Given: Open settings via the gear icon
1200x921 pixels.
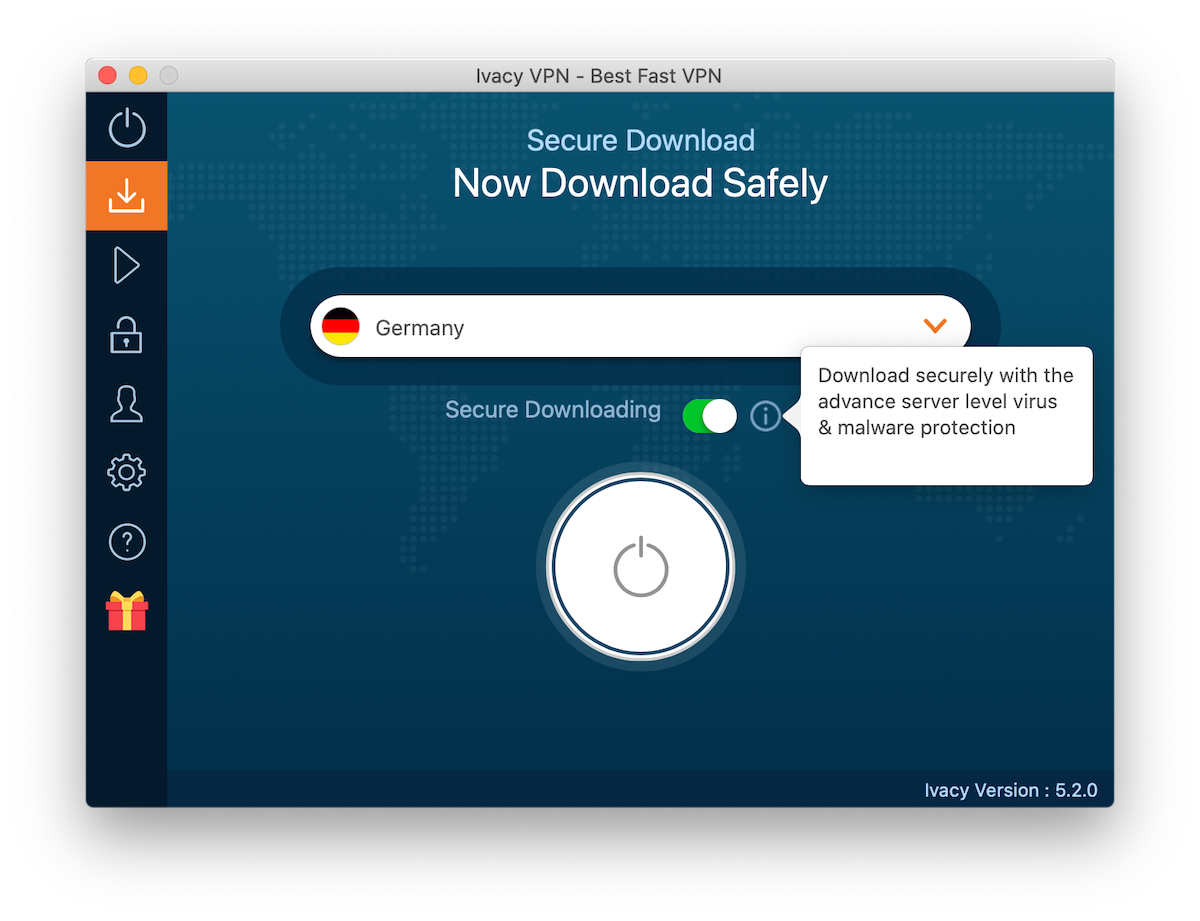Looking at the screenshot, I should [126, 472].
